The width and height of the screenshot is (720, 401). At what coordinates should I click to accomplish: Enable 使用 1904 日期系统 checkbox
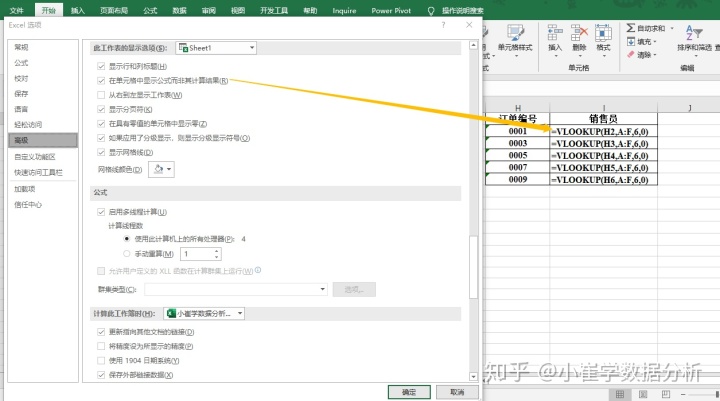click(x=101, y=361)
